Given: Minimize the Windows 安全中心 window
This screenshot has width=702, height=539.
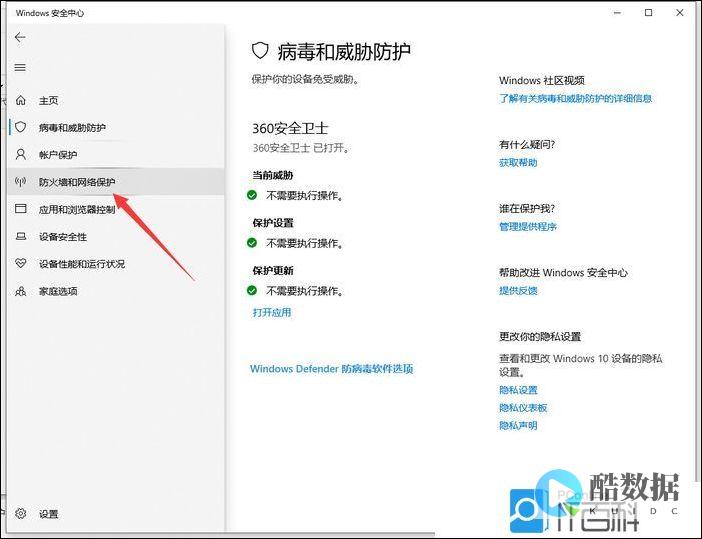Looking at the screenshot, I should tap(617, 13).
